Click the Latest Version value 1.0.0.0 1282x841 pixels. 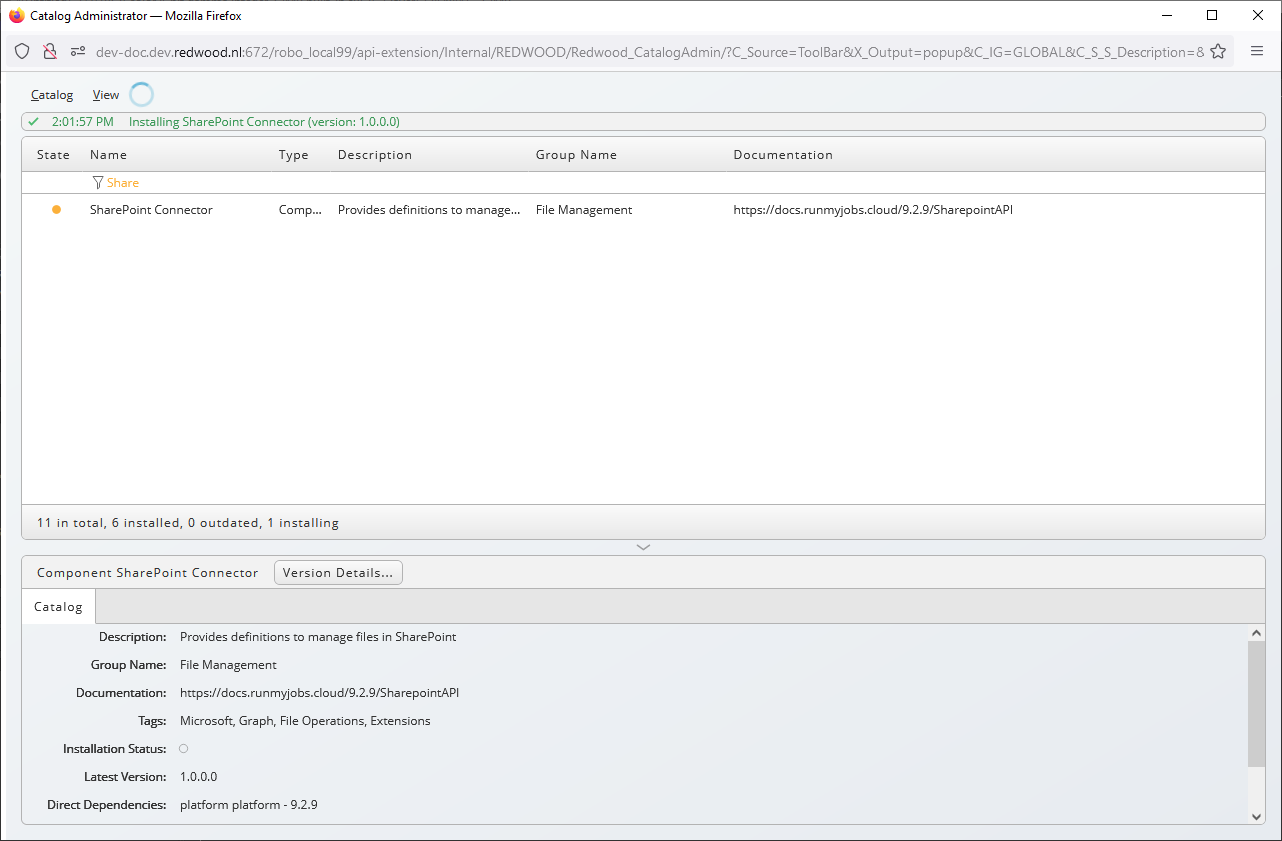click(x=198, y=777)
